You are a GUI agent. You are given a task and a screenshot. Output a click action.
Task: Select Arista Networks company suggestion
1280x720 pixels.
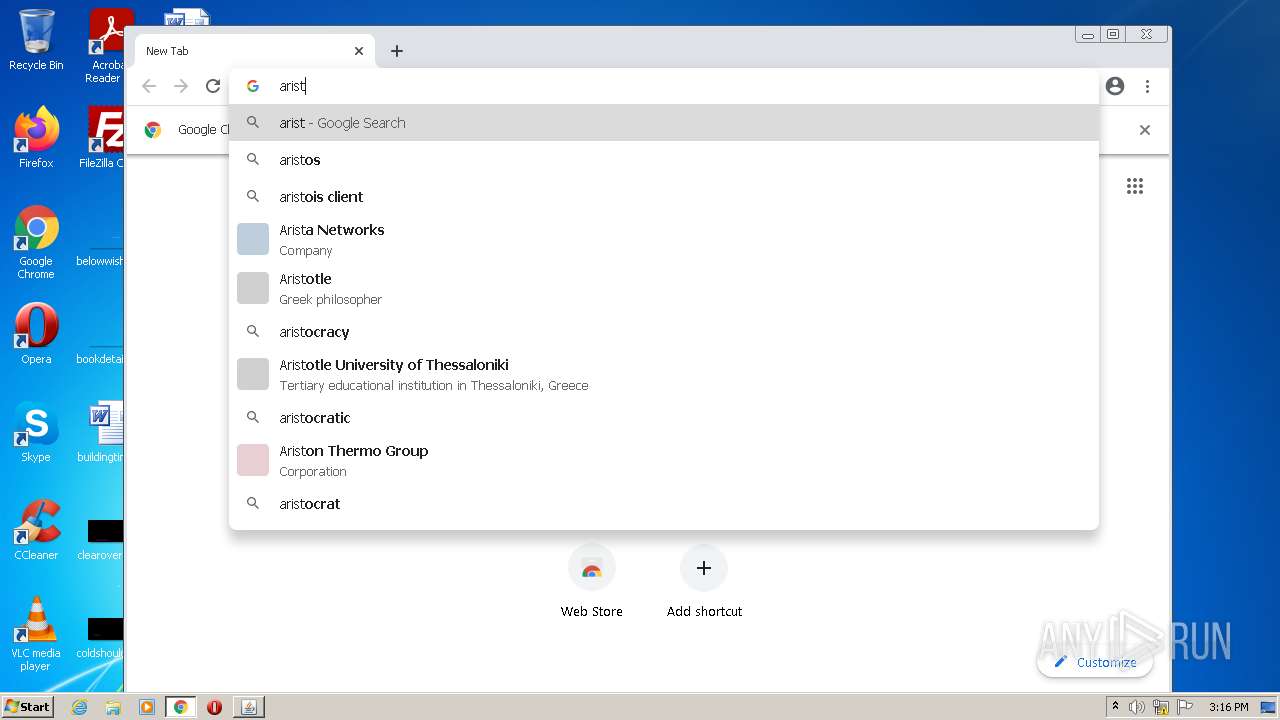(x=664, y=240)
